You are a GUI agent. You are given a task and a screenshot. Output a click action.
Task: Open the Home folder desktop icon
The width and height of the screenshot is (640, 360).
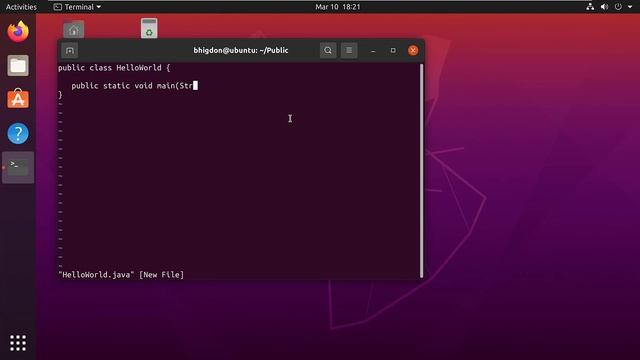(73, 29)
